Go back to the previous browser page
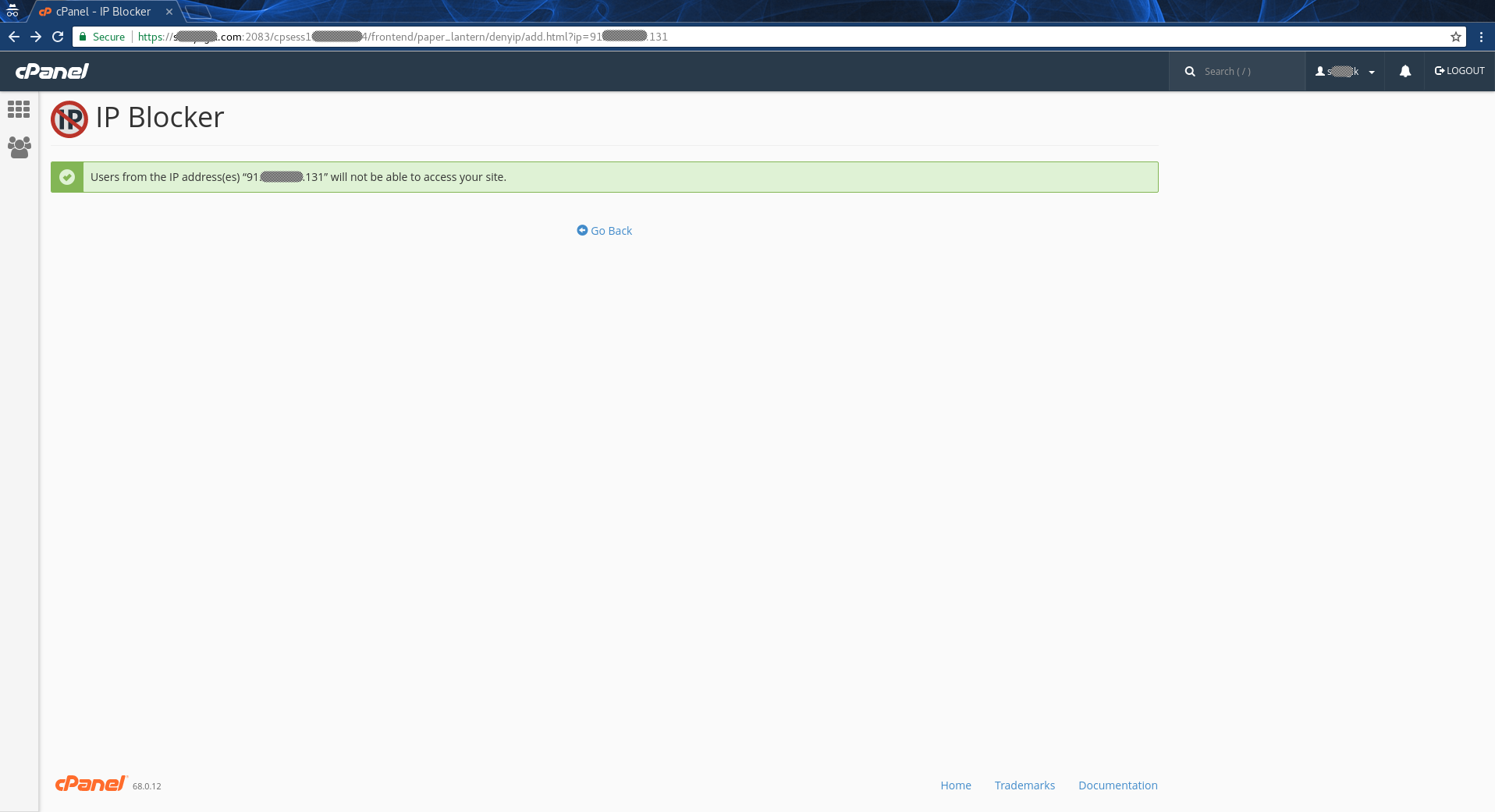Screen dimensions: 1495x812 click(14, 37)
